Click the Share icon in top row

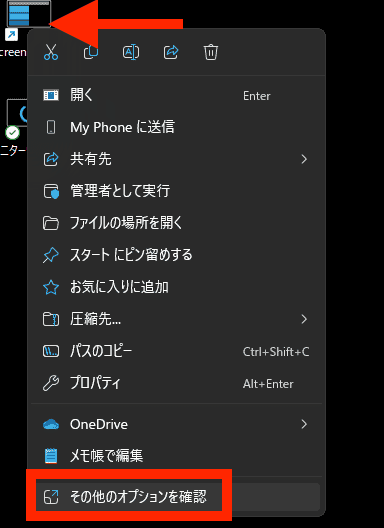tap(171, 52)
